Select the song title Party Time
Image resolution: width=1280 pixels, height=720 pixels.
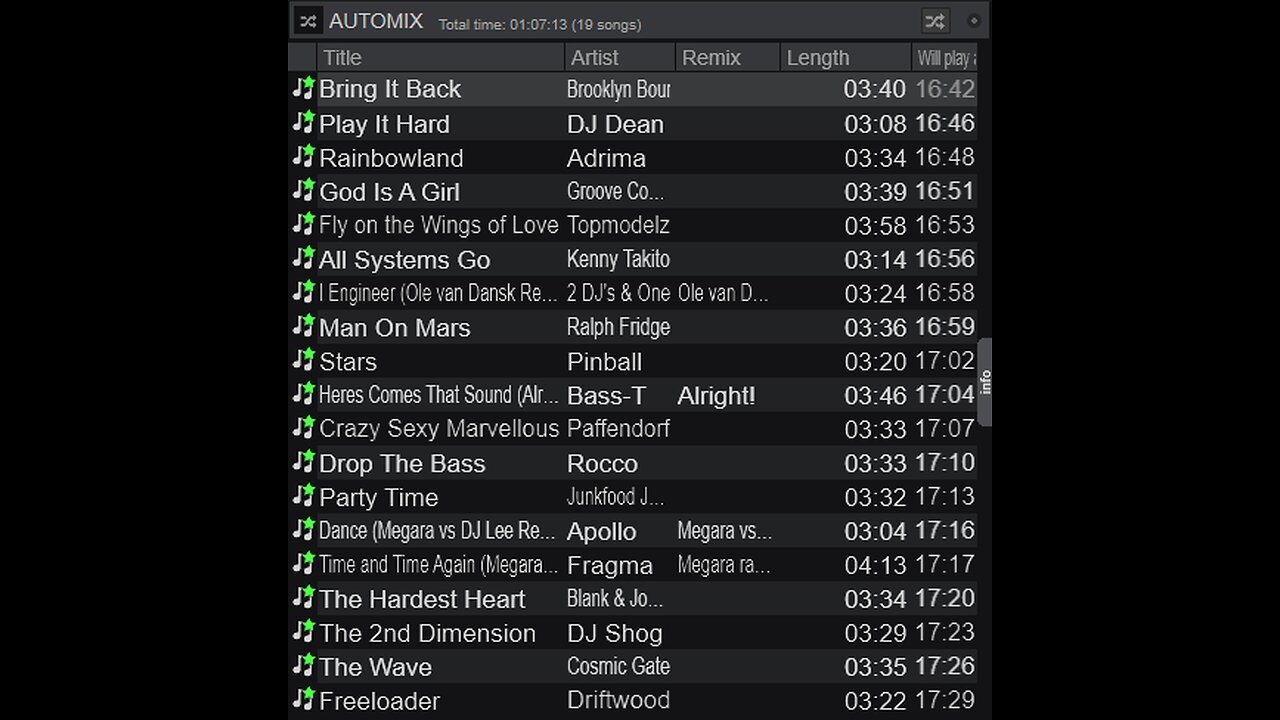click(x=379, y=498)
